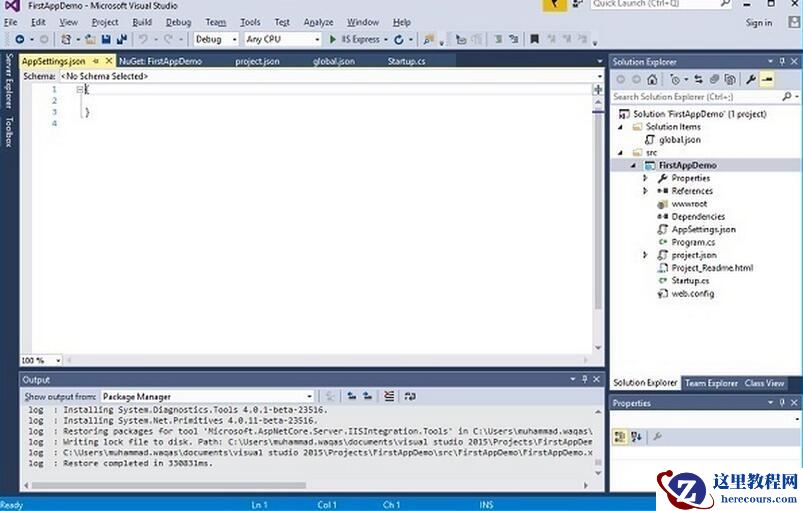Screen dimensions: 803x511
Task: Expand the project.json node
Action: coord(645,255)
